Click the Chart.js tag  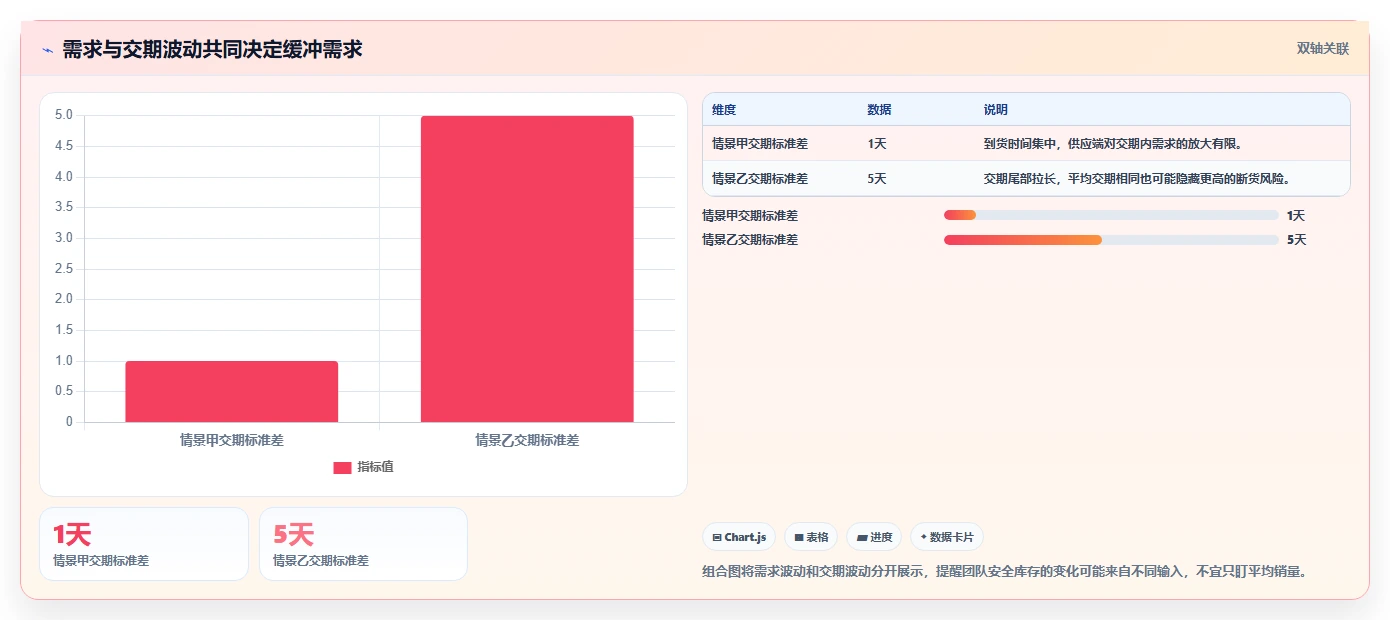(739, 537)
